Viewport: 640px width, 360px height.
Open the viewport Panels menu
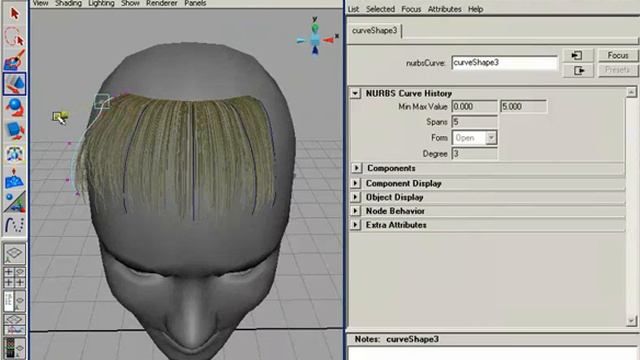pos(195,3)
